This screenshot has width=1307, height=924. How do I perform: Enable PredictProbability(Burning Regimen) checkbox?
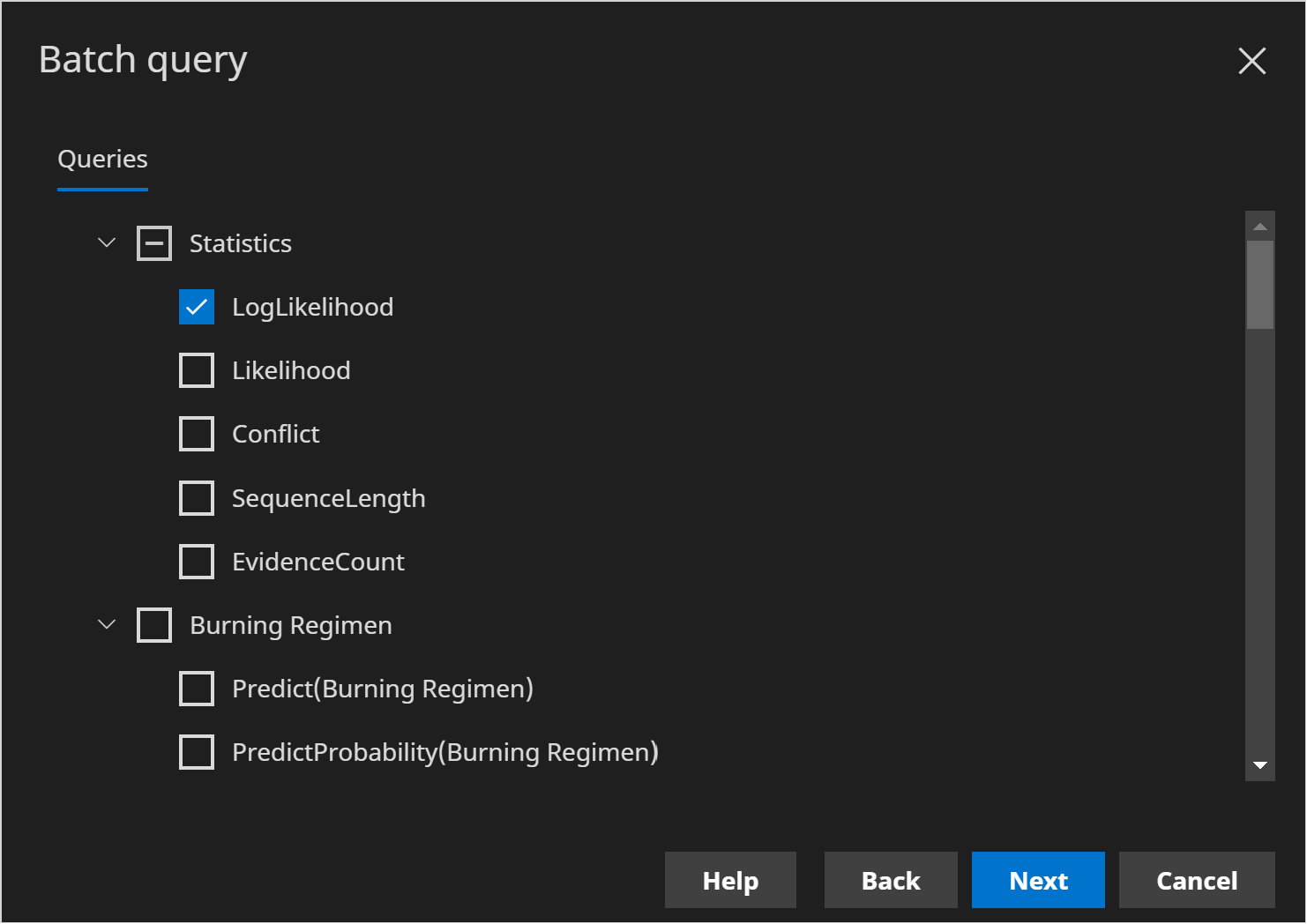(197, 752)
